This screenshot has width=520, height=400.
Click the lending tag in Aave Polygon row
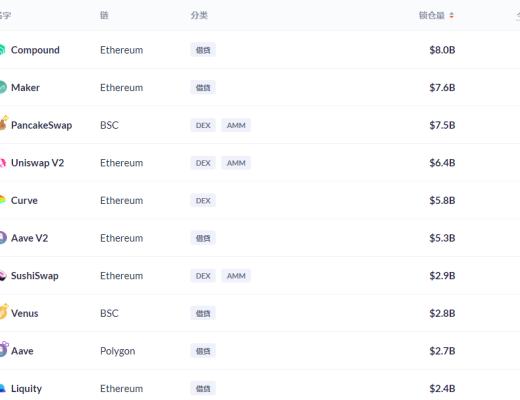coord(203,351)
